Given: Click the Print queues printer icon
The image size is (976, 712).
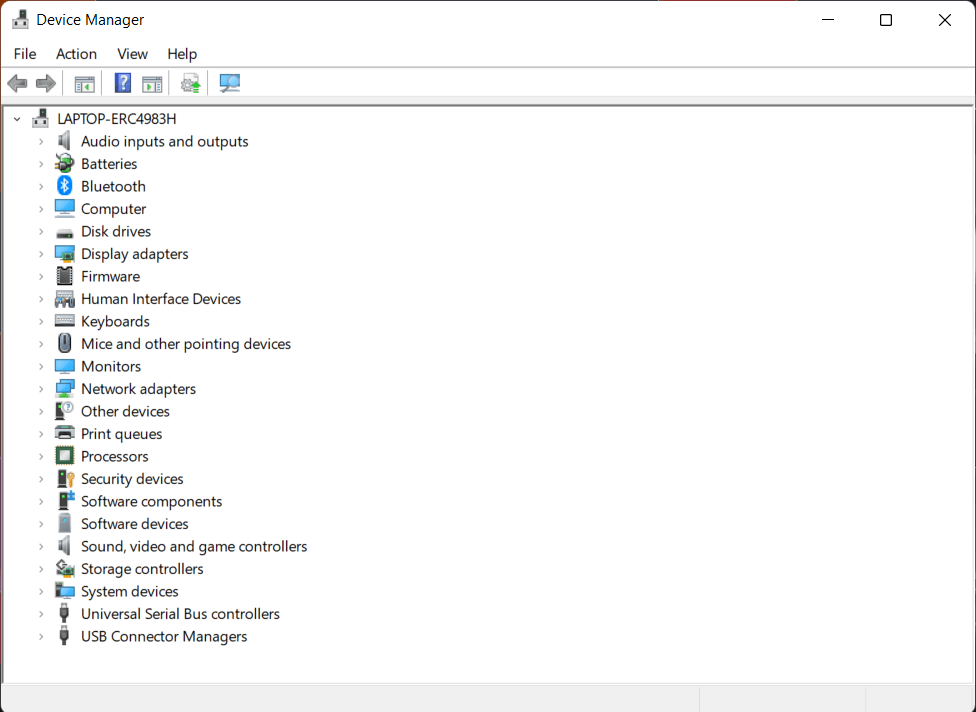Looking at the screenshot, I should click(64, 433).
